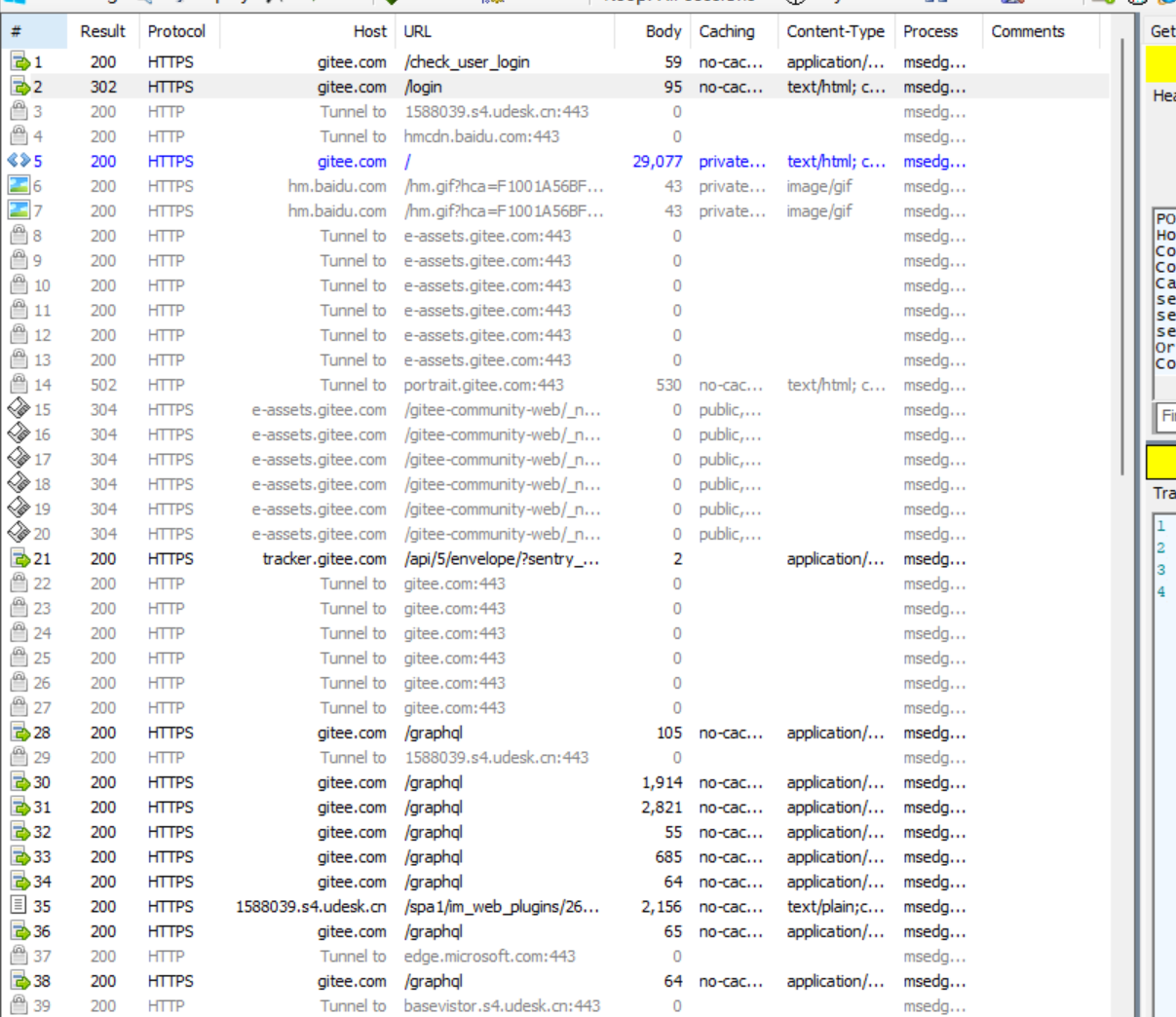Select the image/gif content type in session 7
This screenshot has height=1017, width=1176.
click(819, 210)
